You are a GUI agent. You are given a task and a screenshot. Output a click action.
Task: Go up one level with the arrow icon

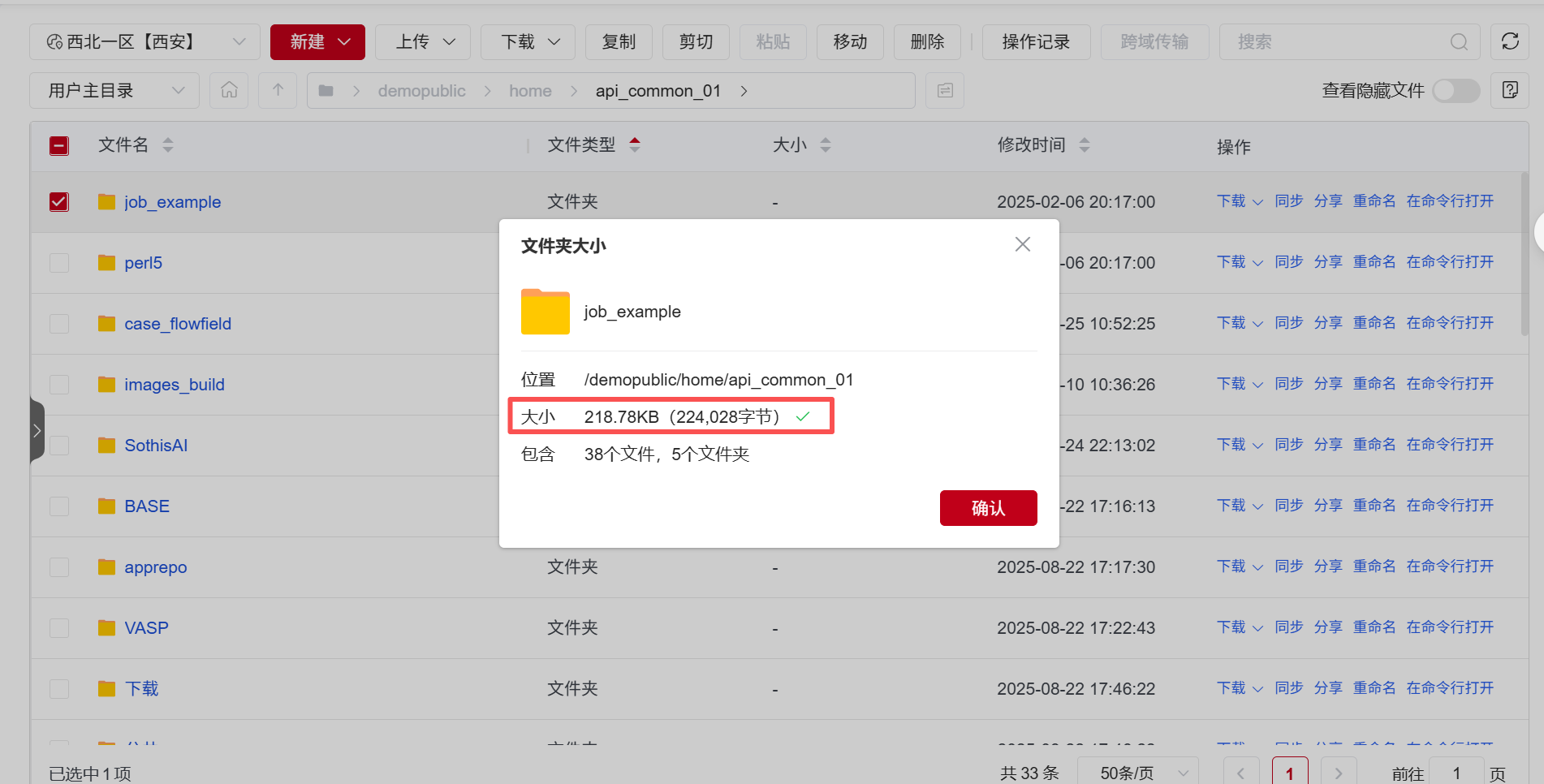pyautogui.click(x=278, y=90)
